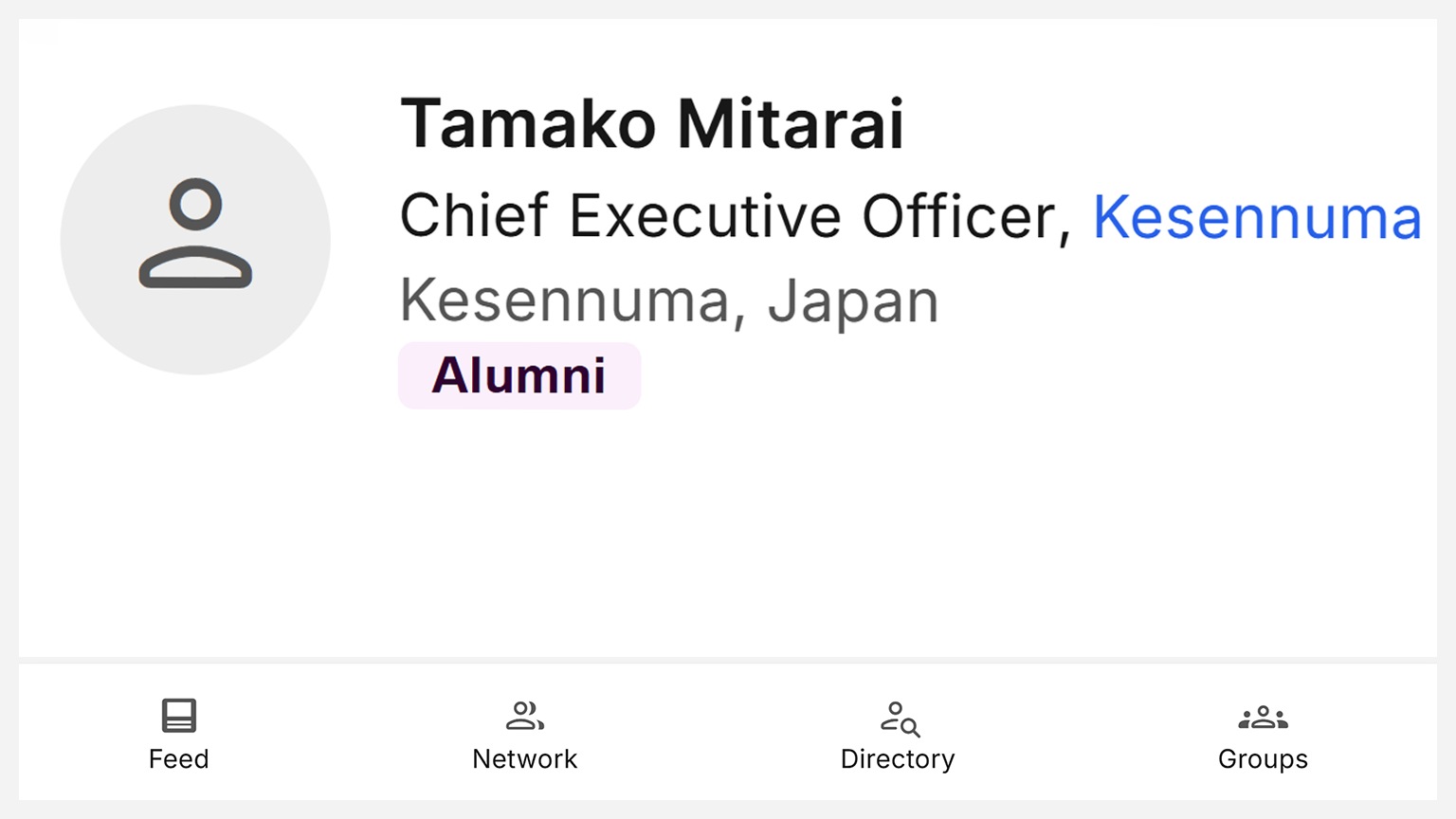
Task: Open the Network icon
Action: (x=525, y=718)
